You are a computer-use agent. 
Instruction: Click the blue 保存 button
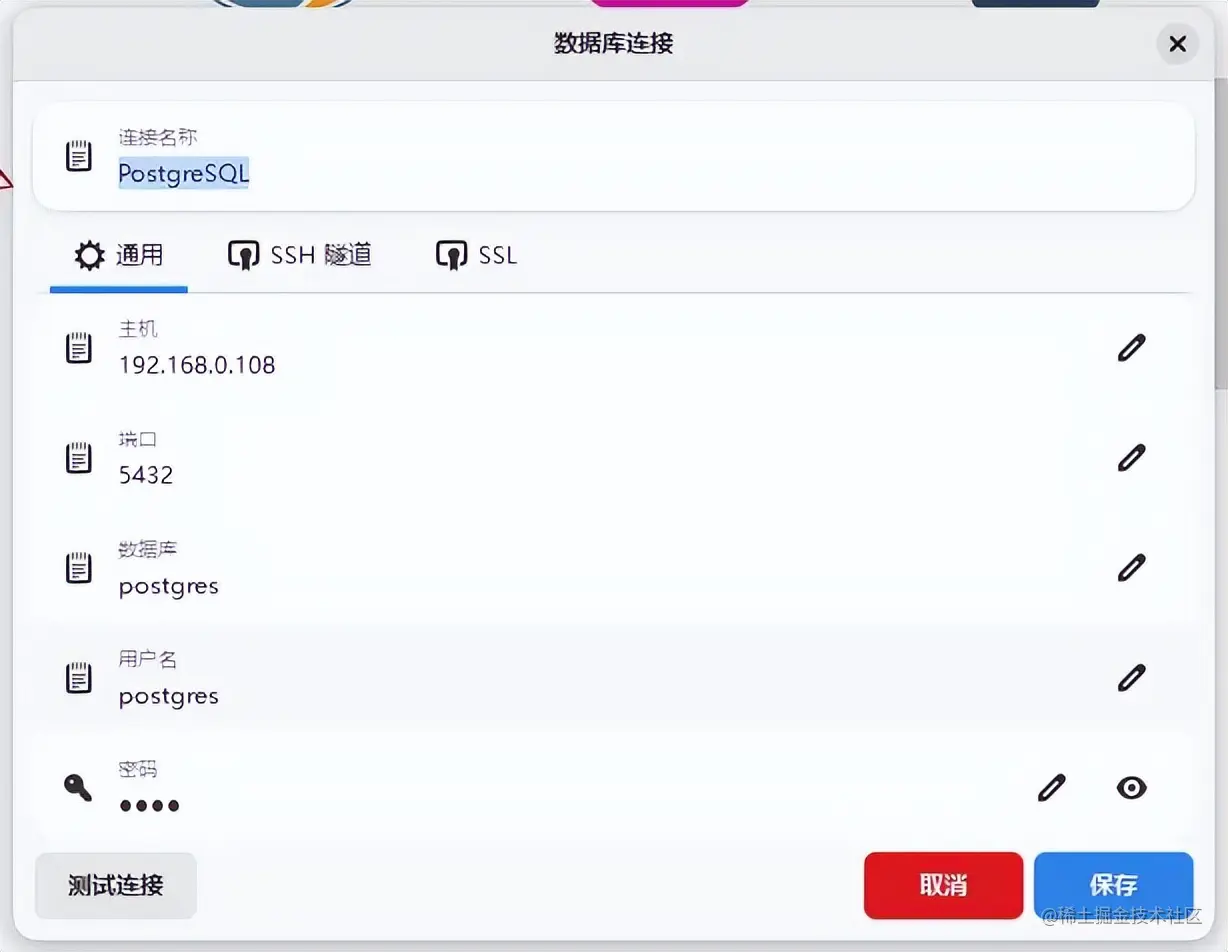(1113, 885)
